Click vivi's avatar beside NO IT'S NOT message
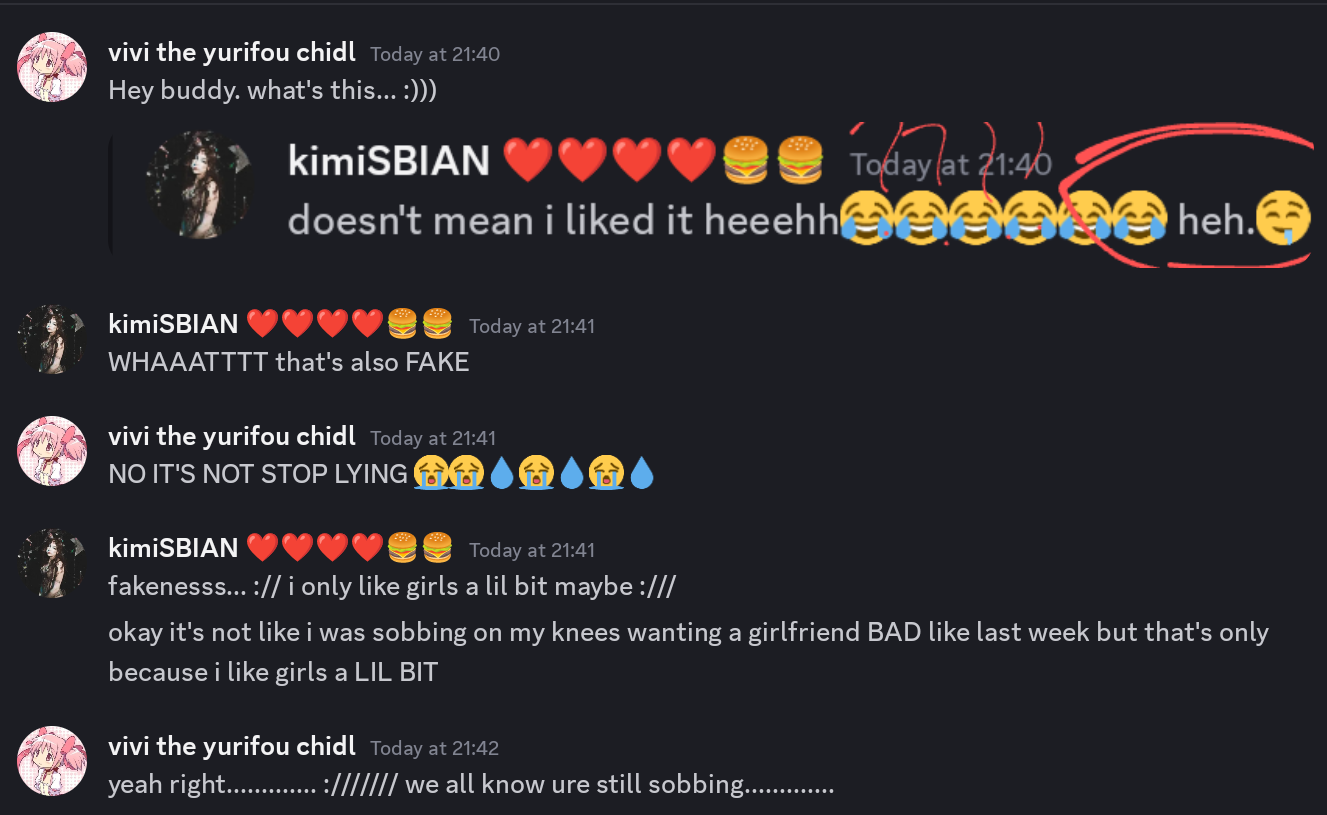 [52, 451]
